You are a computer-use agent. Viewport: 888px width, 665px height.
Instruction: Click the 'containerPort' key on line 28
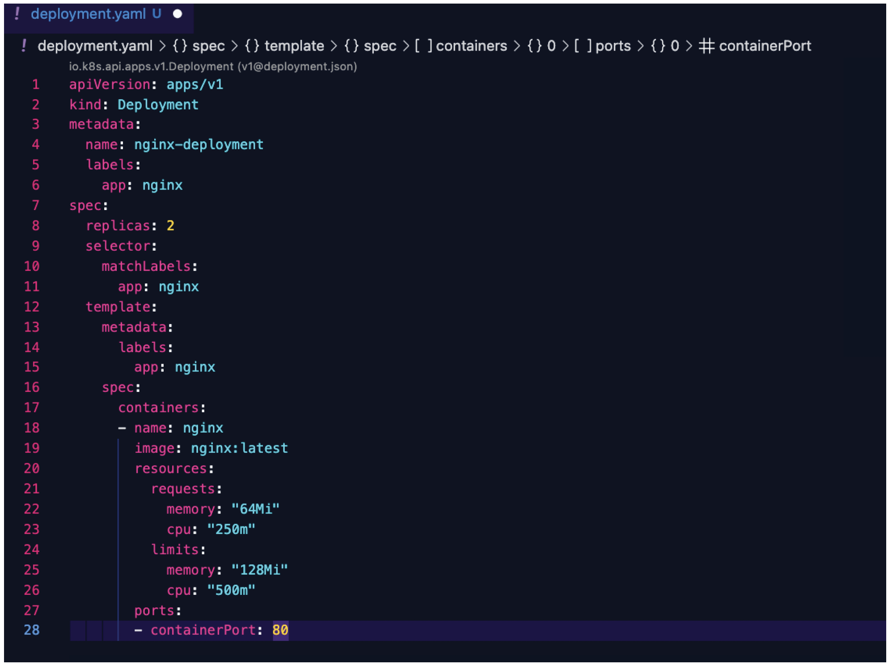(x=203, y=630)
